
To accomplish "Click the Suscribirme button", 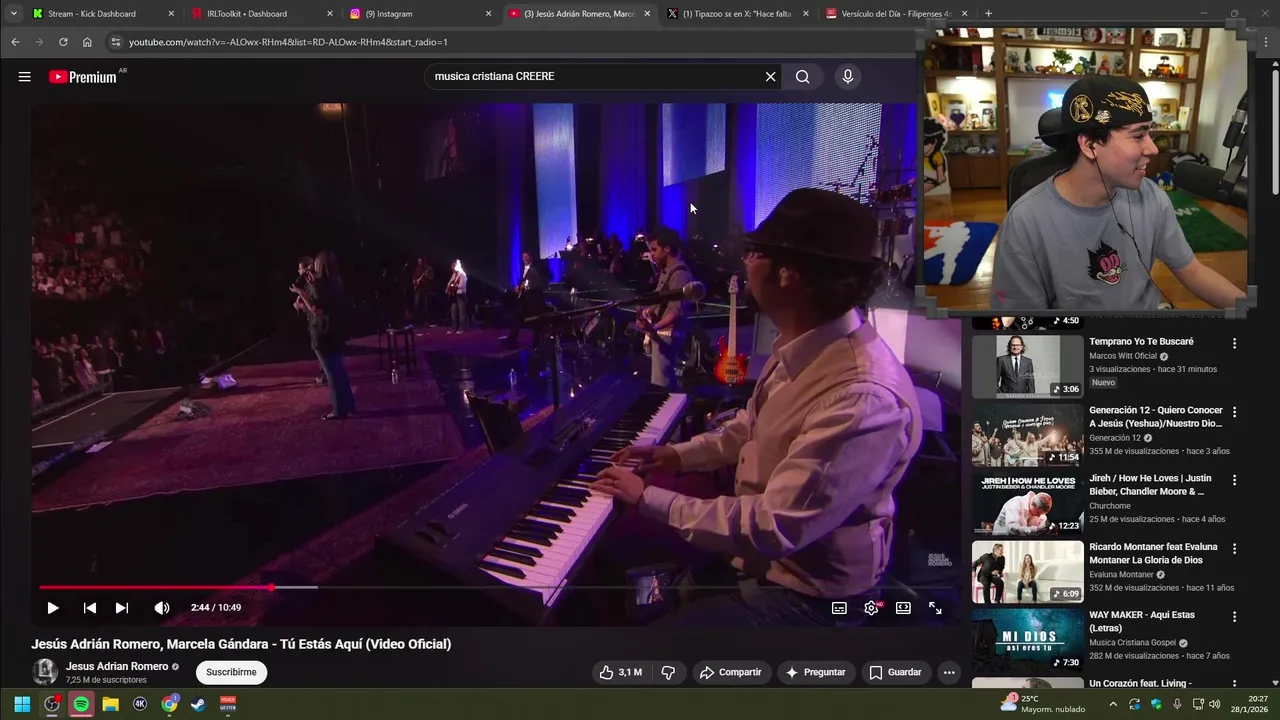I will 231,672.
